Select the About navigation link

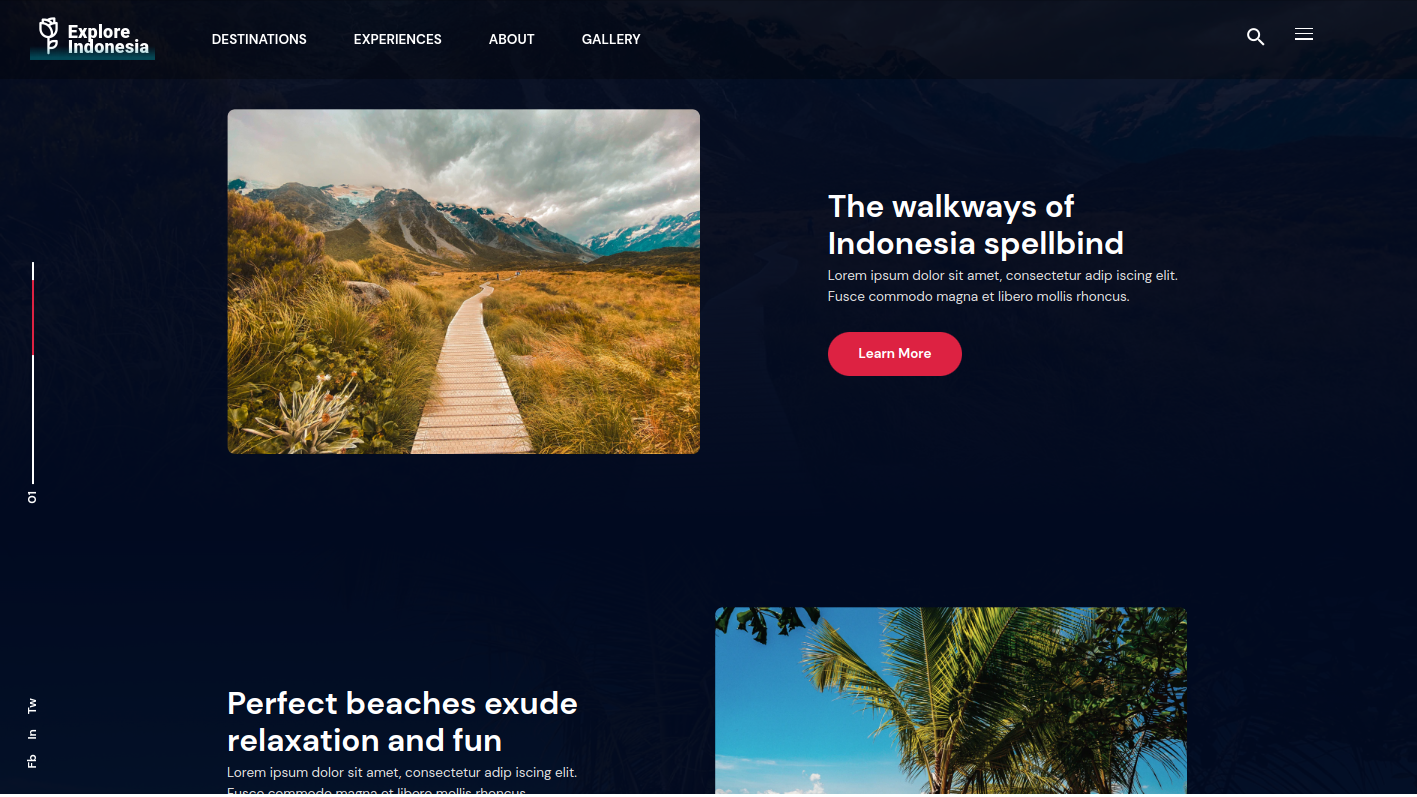[x=512, y=39]
